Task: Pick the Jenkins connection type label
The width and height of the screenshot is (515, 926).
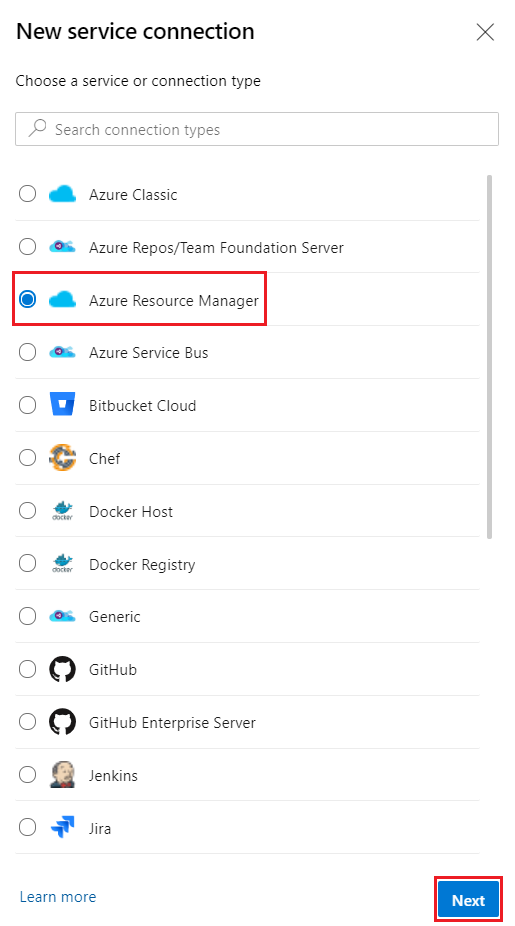Action: (x=113, y=775)
